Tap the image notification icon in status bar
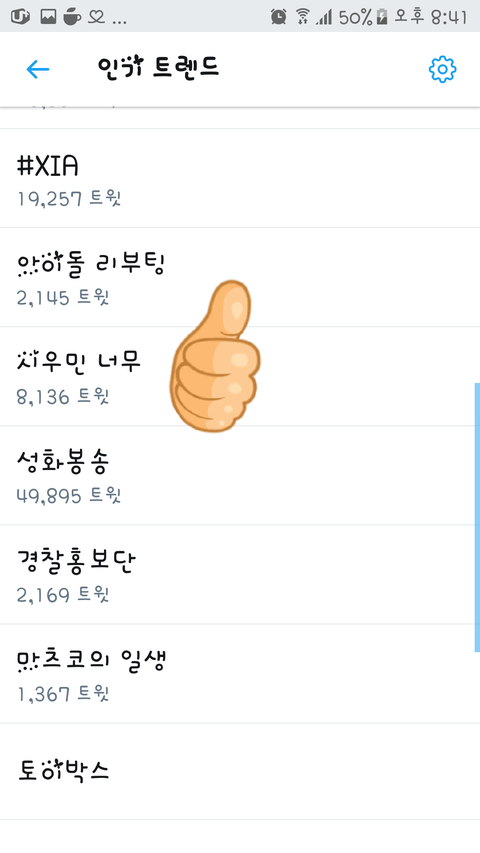This screenshot has width=480, height=853. click(48, 17)
